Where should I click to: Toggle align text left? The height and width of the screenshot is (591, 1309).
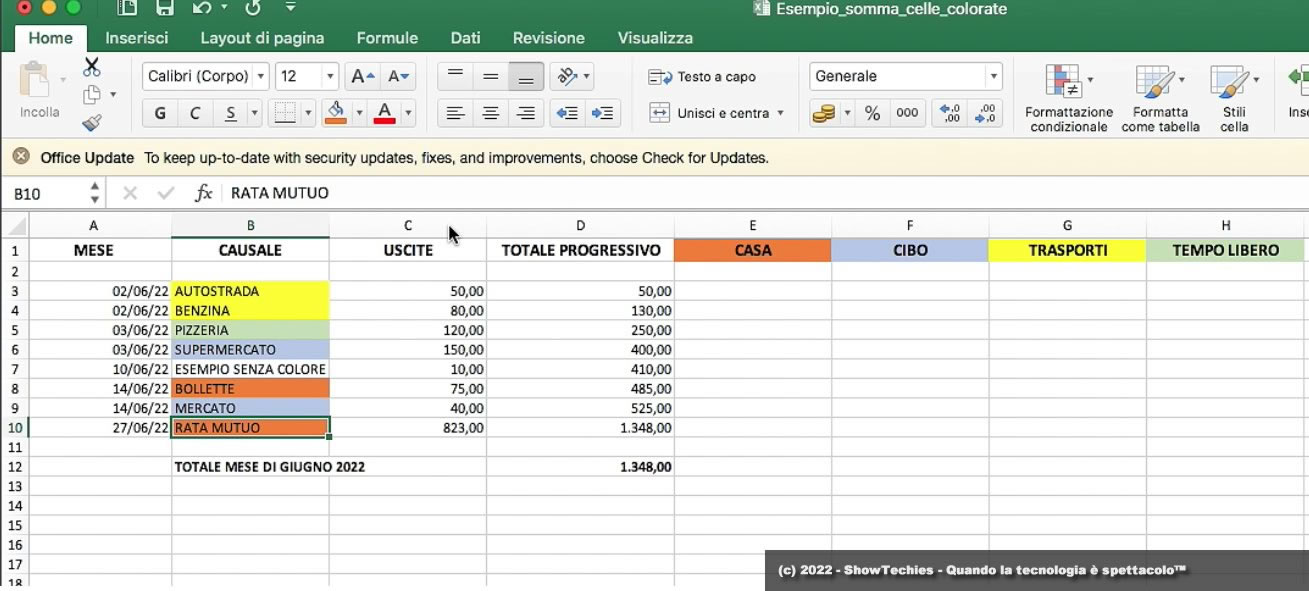coord(455,113)
